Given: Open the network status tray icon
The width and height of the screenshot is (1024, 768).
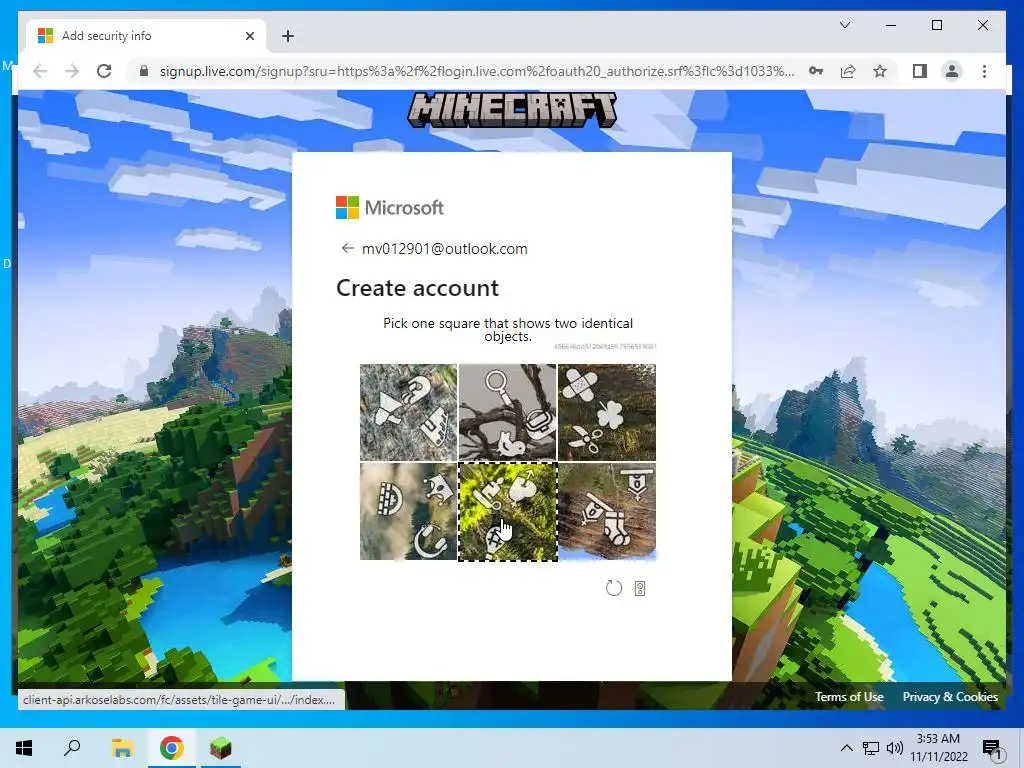Looking at the screenshot, I should click(x=871, y=748).
